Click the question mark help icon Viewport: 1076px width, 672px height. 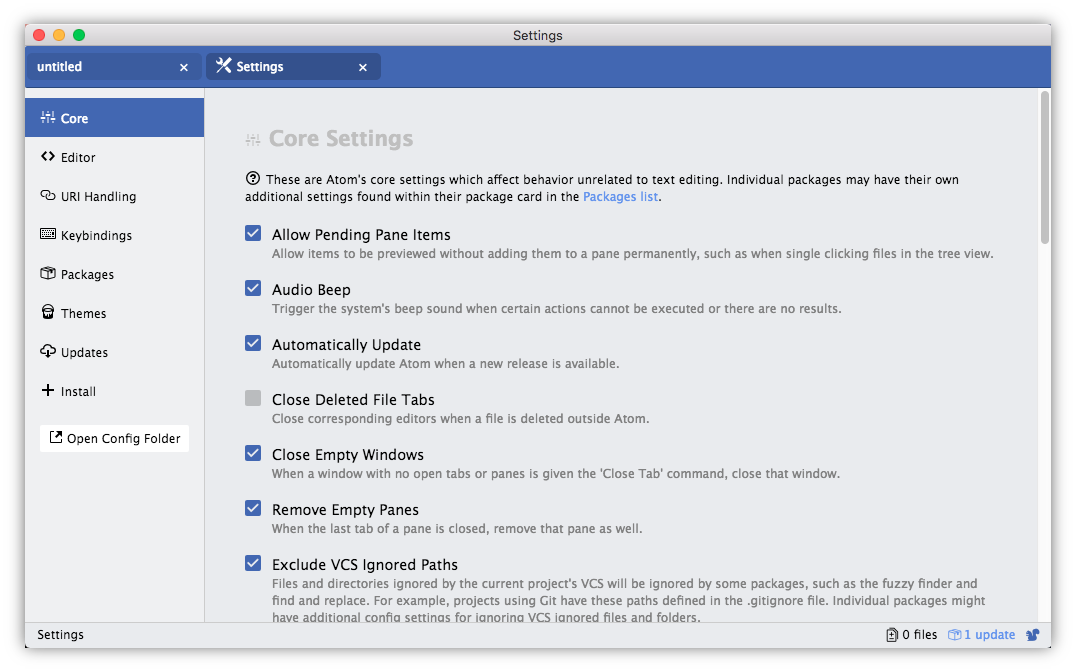[253, 178]
